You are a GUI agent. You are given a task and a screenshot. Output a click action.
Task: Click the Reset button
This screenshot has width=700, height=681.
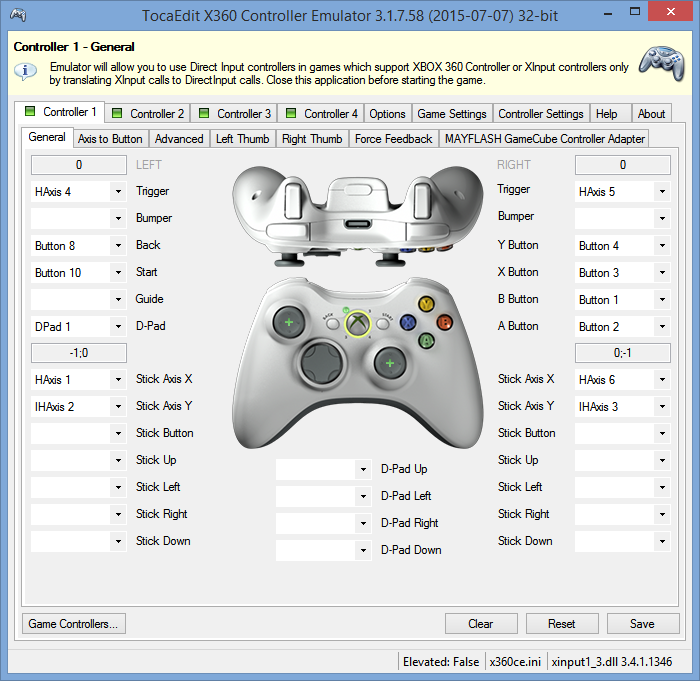click(x=562, y=623)
